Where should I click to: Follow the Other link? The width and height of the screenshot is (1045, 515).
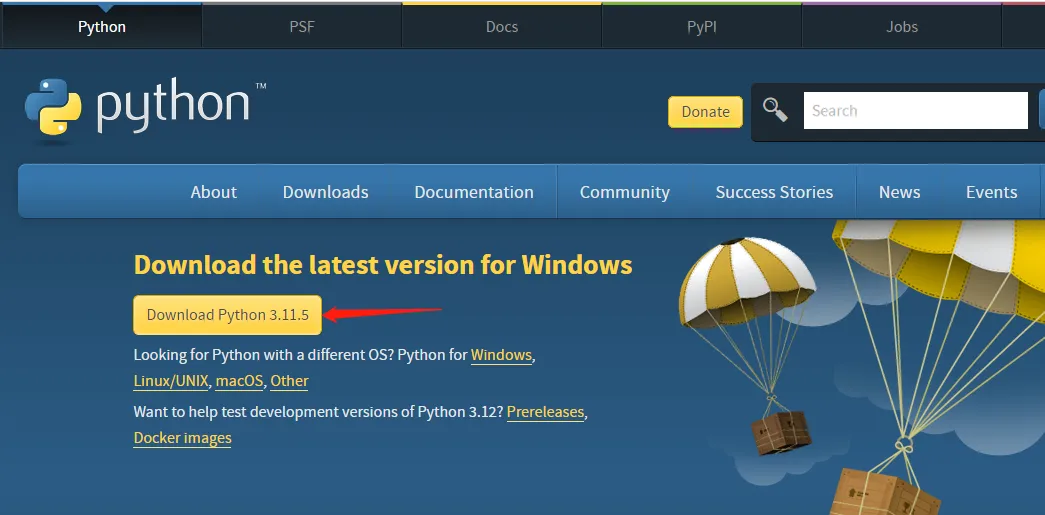tap(289, 381)
